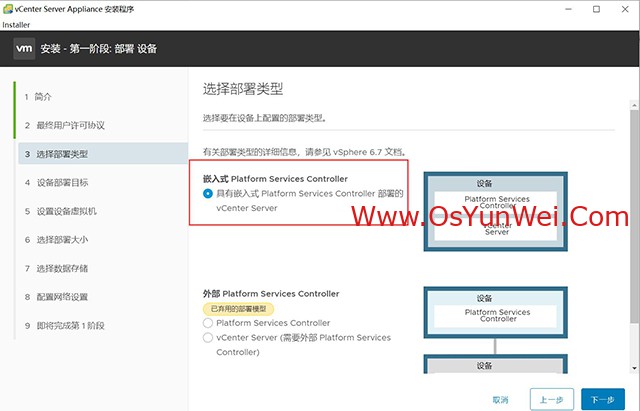The image size is (640, 411).
Task: Click the 取消 cancel link
Action: pos(500,400)
